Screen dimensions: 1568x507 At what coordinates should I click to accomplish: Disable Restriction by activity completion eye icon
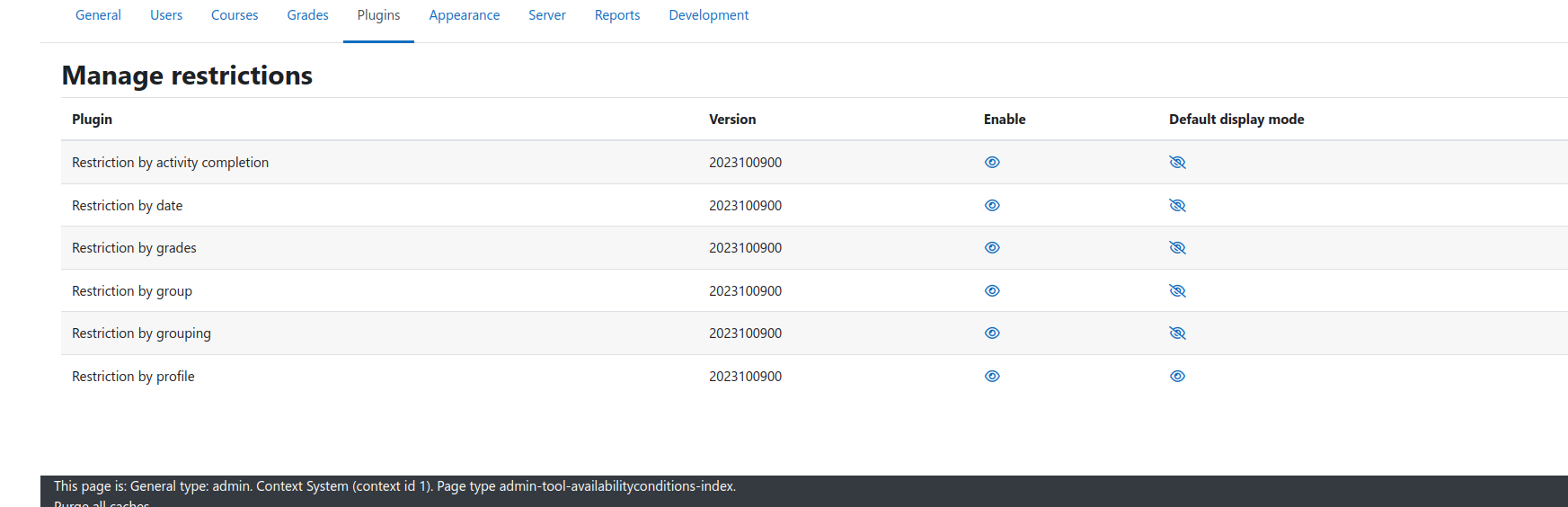(x=992, y=163)
